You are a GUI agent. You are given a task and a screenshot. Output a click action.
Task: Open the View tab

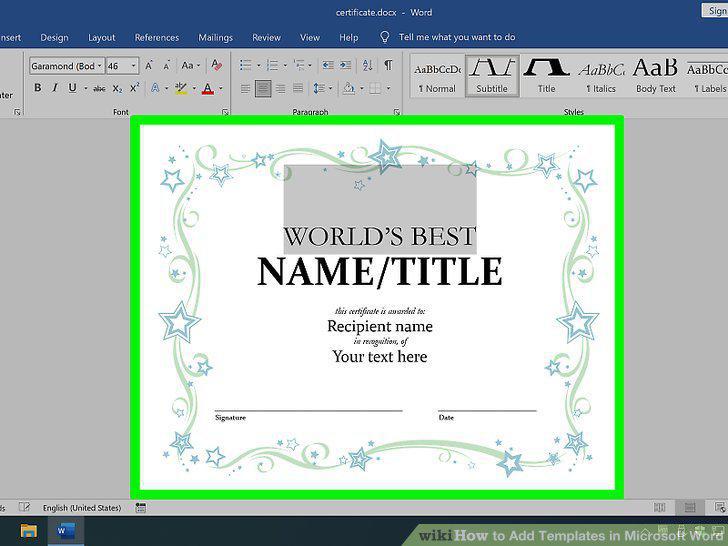310,37
